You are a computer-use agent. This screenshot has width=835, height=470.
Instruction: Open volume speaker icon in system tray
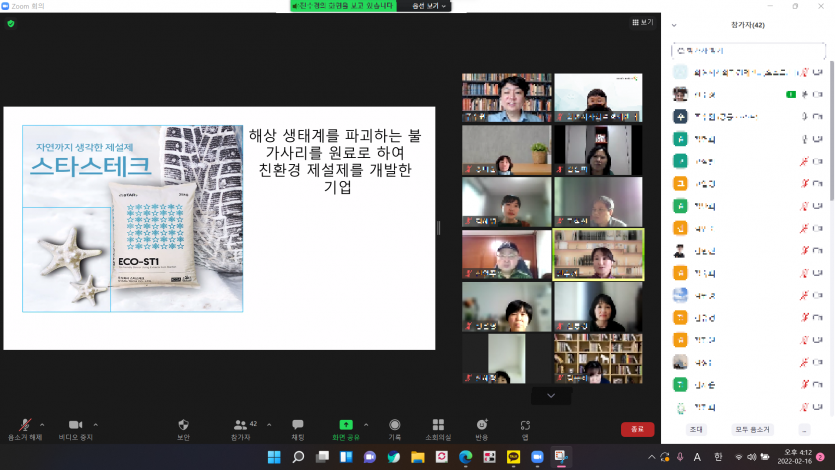click(x=751, y=457)
